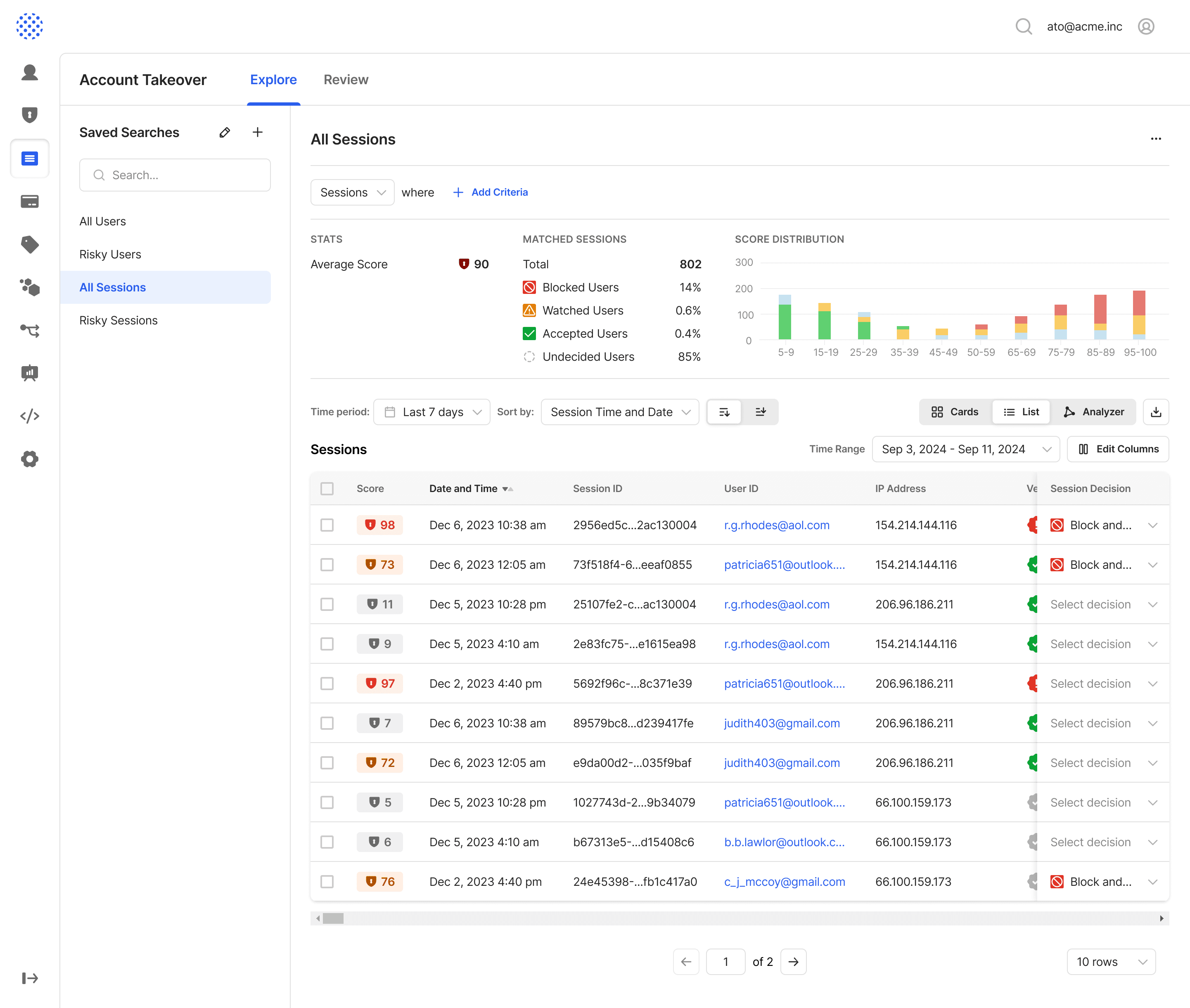Edit saved searches with pencil icon
Screen dimensions: 1190x1008
(225, 133)
